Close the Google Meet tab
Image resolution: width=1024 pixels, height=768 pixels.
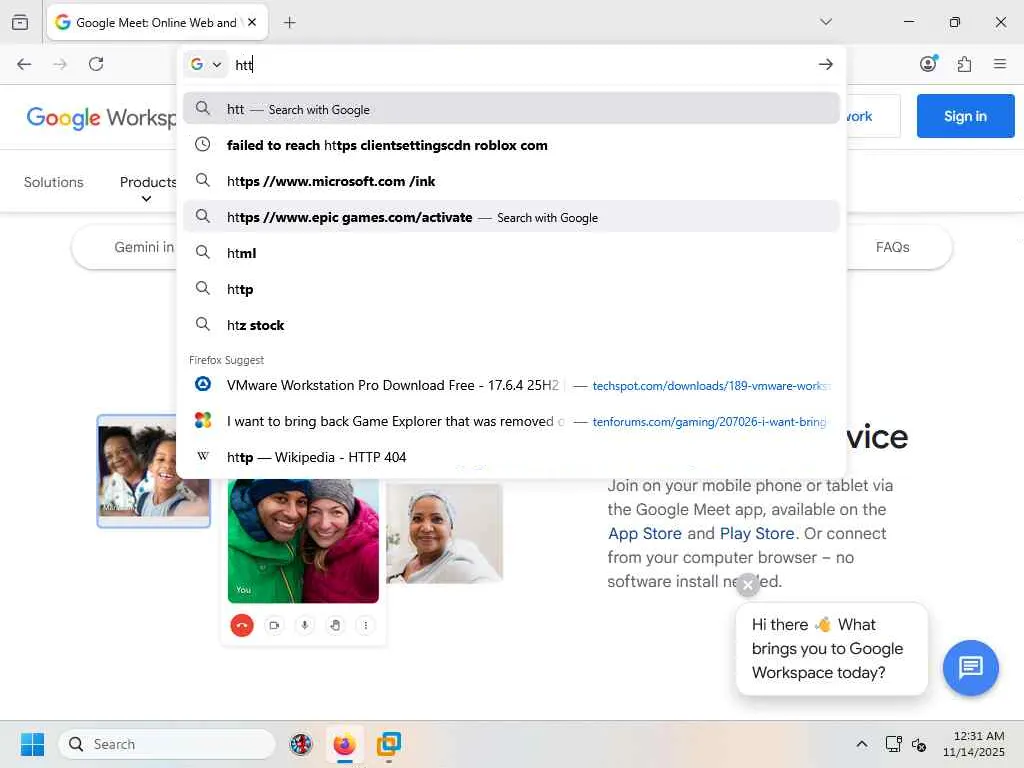click(x=252, y=22)
